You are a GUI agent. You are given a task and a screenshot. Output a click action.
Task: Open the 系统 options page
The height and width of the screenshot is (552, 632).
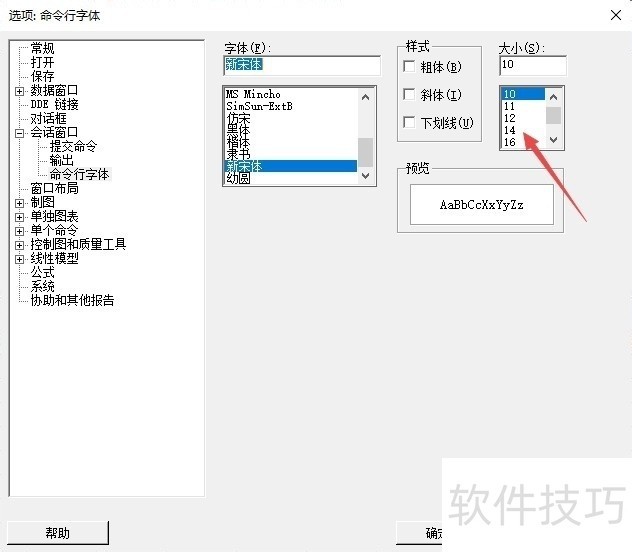42,286
